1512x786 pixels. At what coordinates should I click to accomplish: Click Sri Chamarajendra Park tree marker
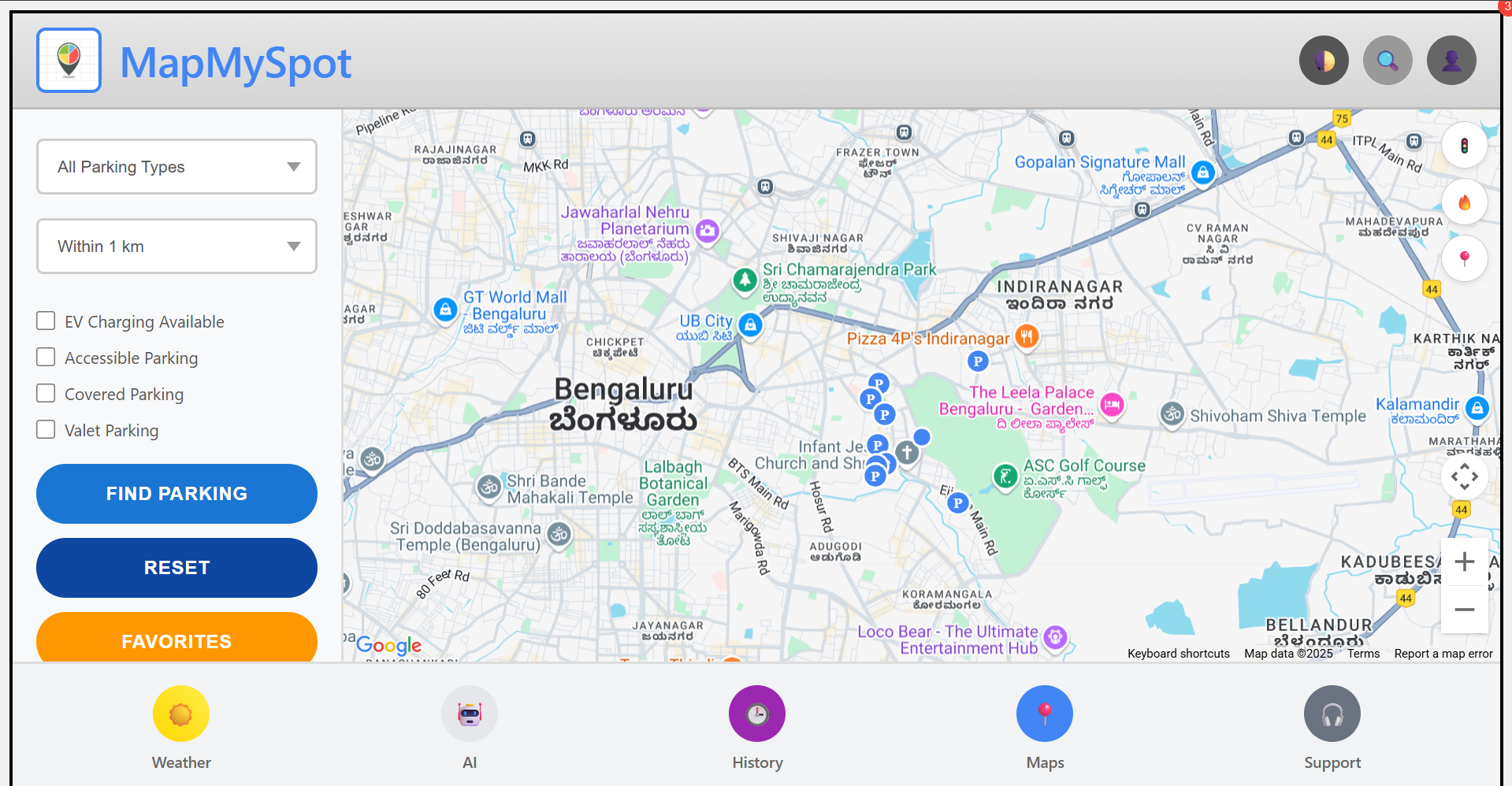coord(745,280)
